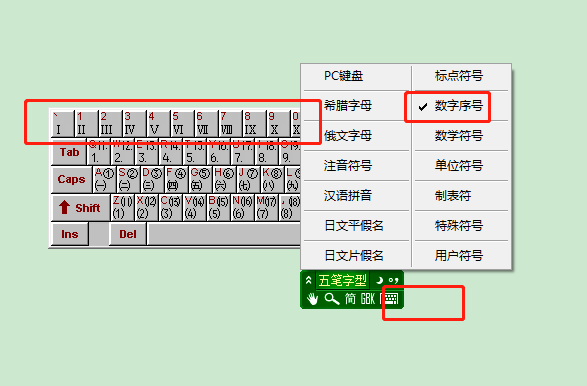Toggle the Chinese/English punctuation icon
587x386 pixels.
393,280
